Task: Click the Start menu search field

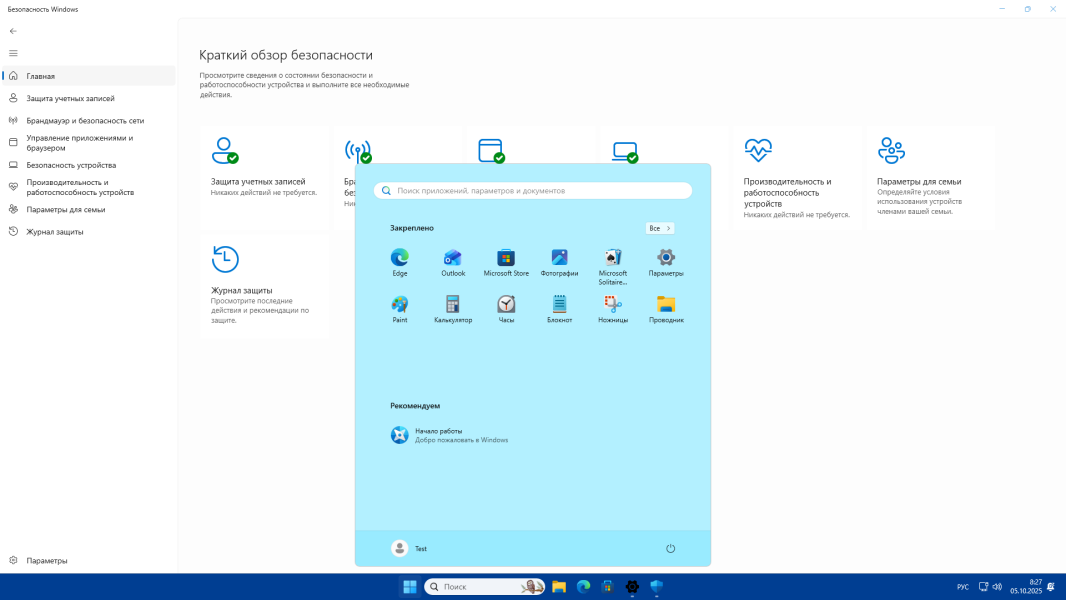Action: 533,190
